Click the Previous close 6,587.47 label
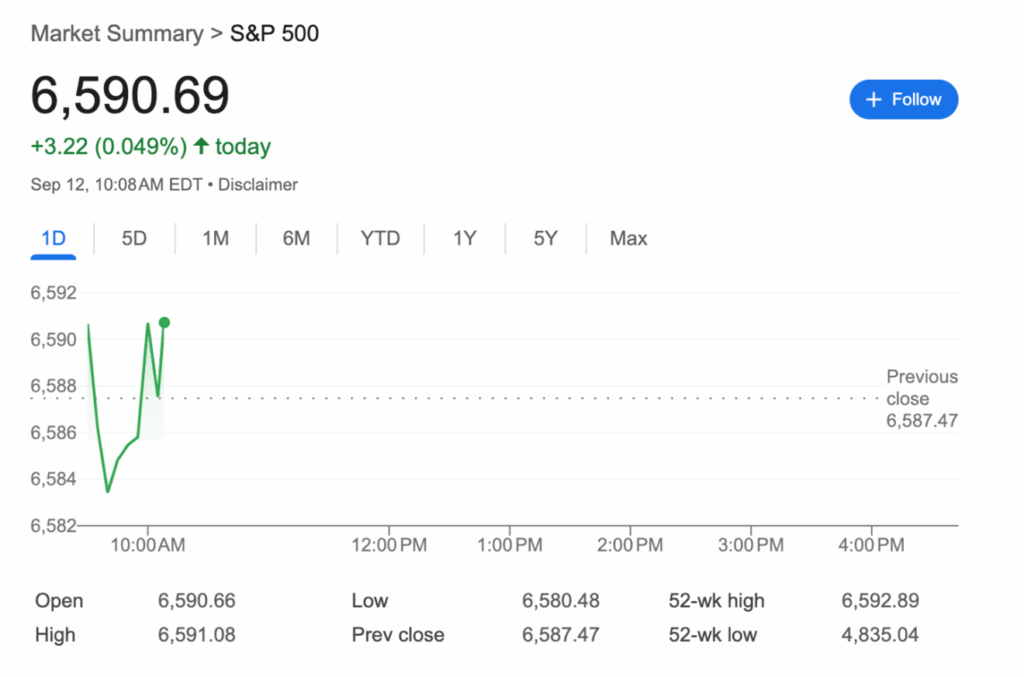Image resolution: width=1024 pixels, height=677 pixels. click(921, 398)
